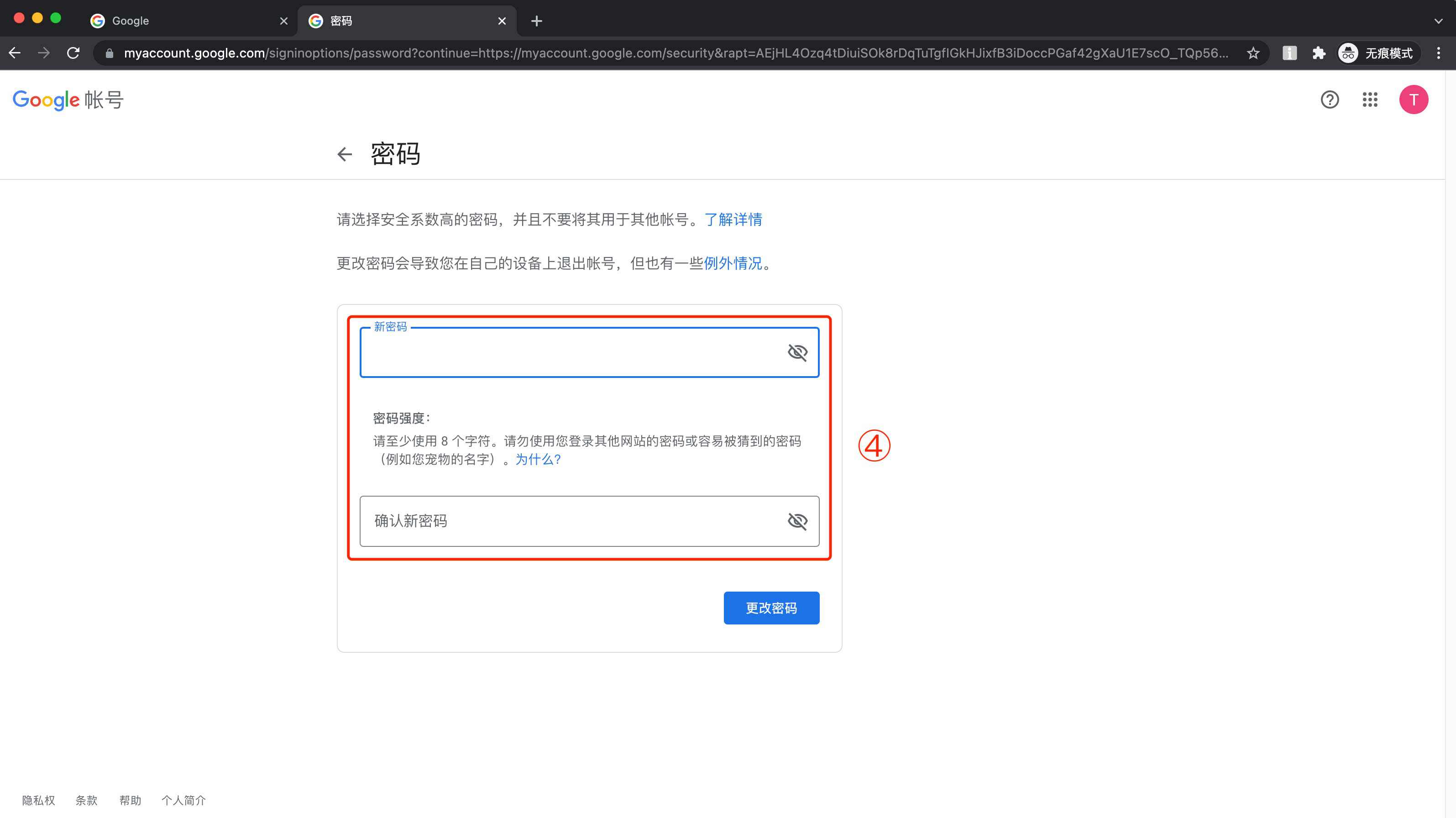Open the help menu with the question mark icon
Image resolution: width=1456 pixels, height=818 pixels.
(1330, 100)
